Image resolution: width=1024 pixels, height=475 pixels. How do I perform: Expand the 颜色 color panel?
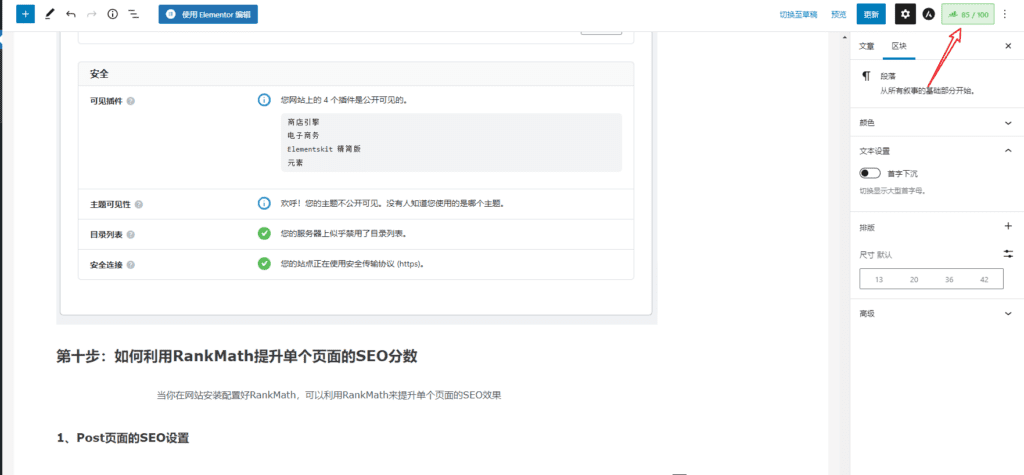click(936, 122)
